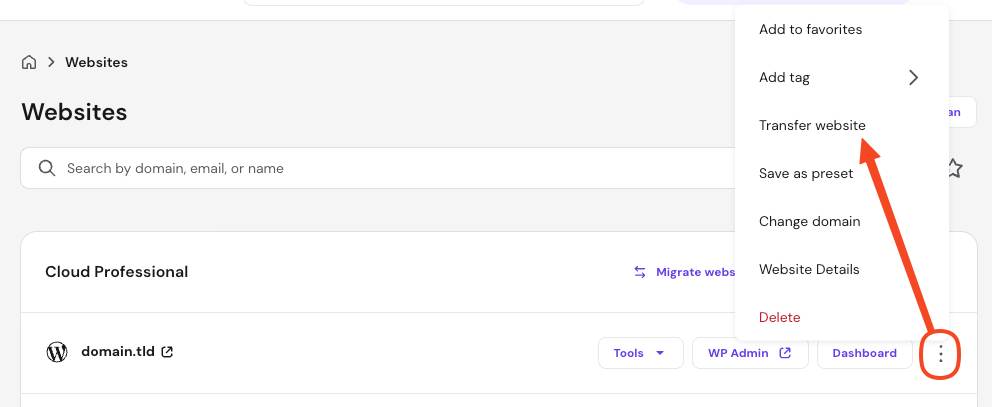This screenshot has width=992, height=407.
Task: Click the WordPress logo beside domain.tld
Action: (57, 352)
